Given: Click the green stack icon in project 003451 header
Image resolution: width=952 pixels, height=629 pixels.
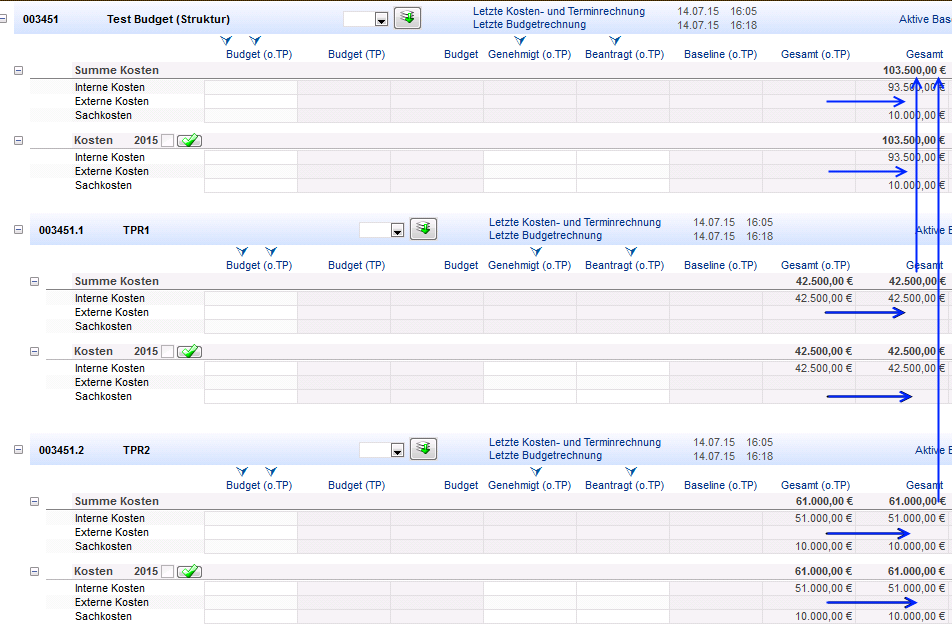Looking at the screenshot, I should (x=407, y=17).
